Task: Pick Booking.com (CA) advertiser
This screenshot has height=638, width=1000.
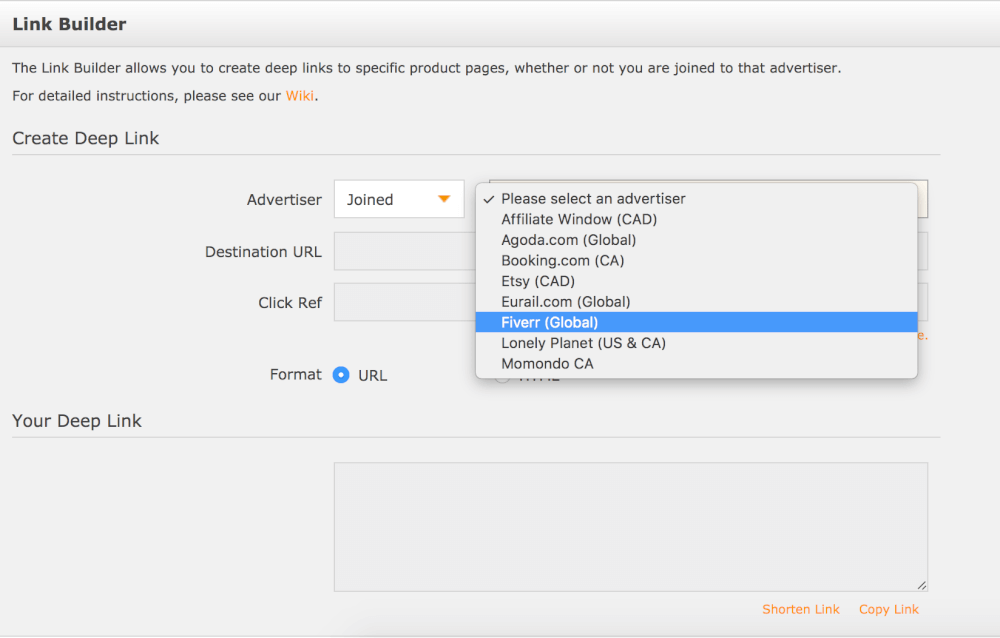Action: 696,260
